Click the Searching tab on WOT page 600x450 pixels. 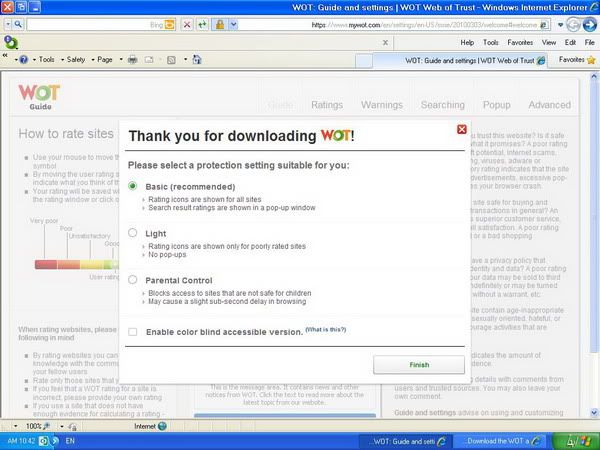click(x=443, y=105)
